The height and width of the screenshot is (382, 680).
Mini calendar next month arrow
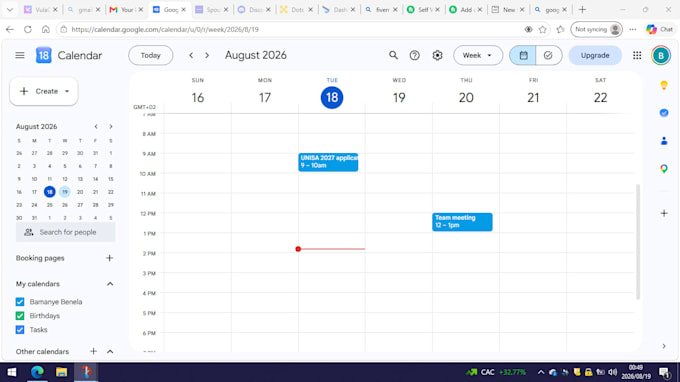point(111,127)
